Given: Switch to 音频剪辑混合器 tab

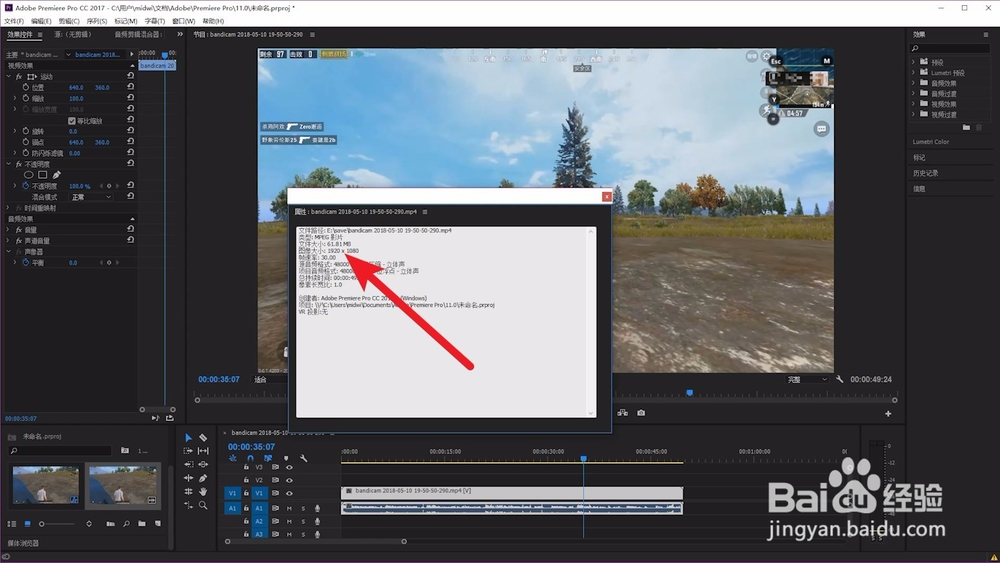Looking at the screenshot, I should (138, 34).
